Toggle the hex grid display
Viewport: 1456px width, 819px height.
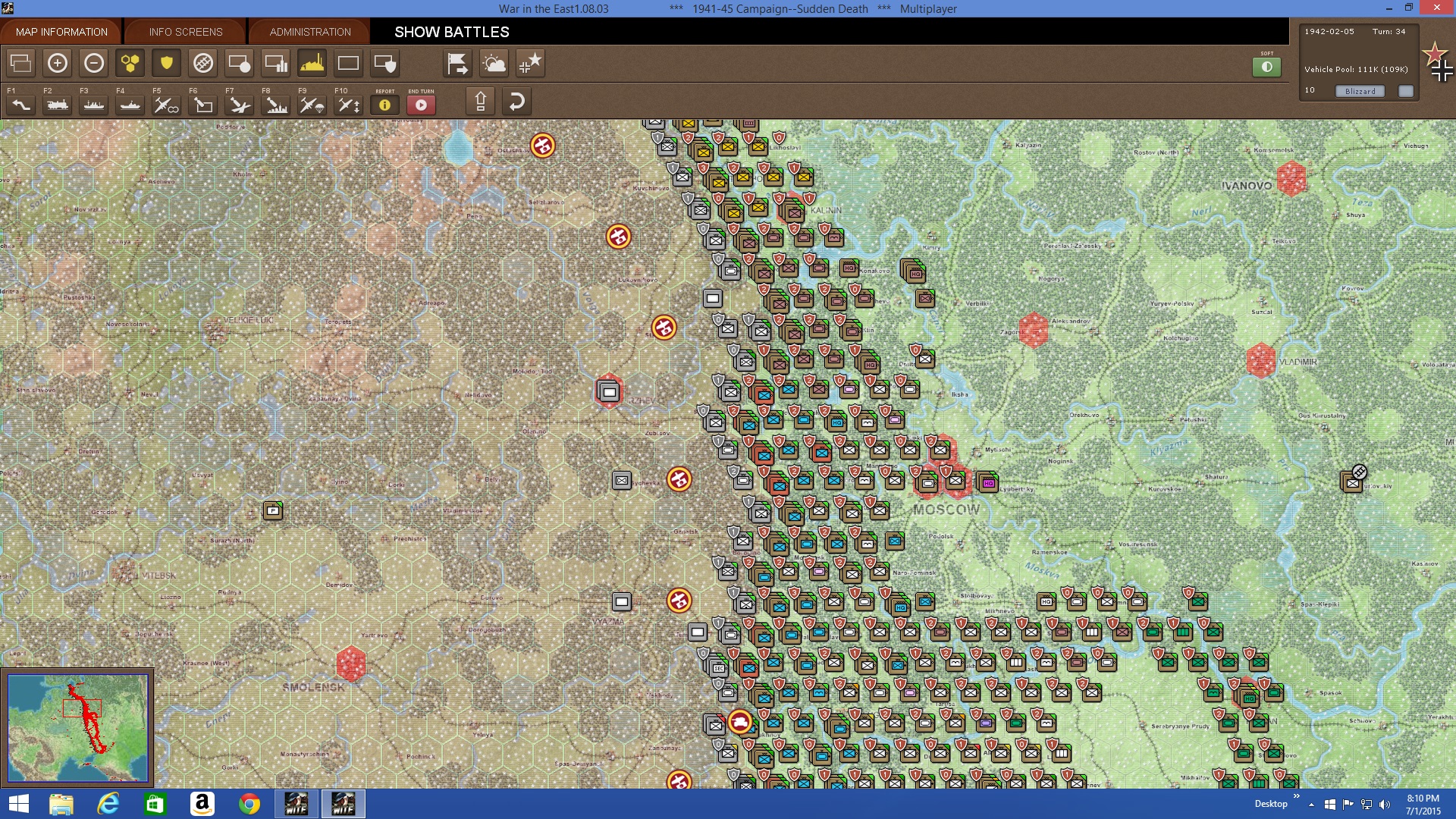[x=130, y=63]
